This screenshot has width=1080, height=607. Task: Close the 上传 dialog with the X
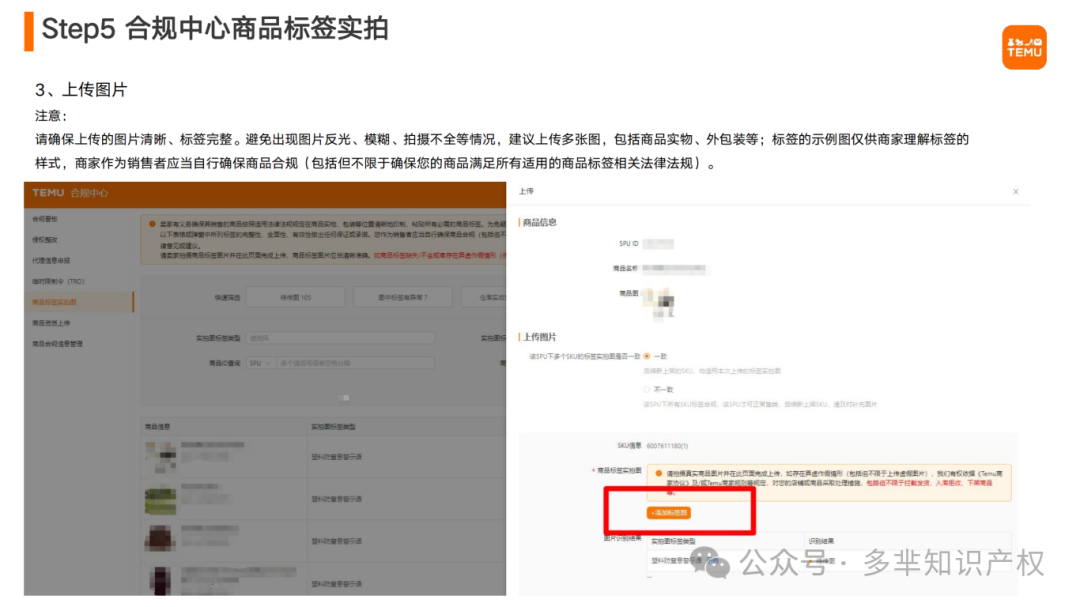point(1015,192)
